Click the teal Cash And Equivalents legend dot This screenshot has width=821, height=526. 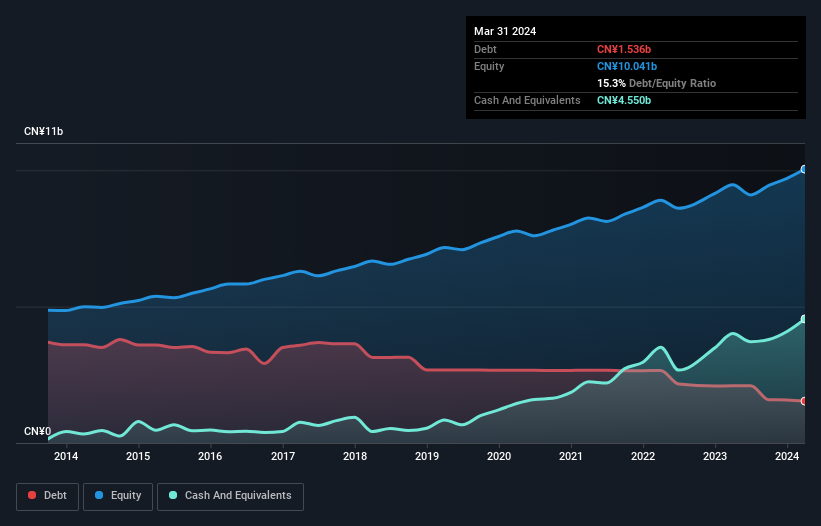173,495
